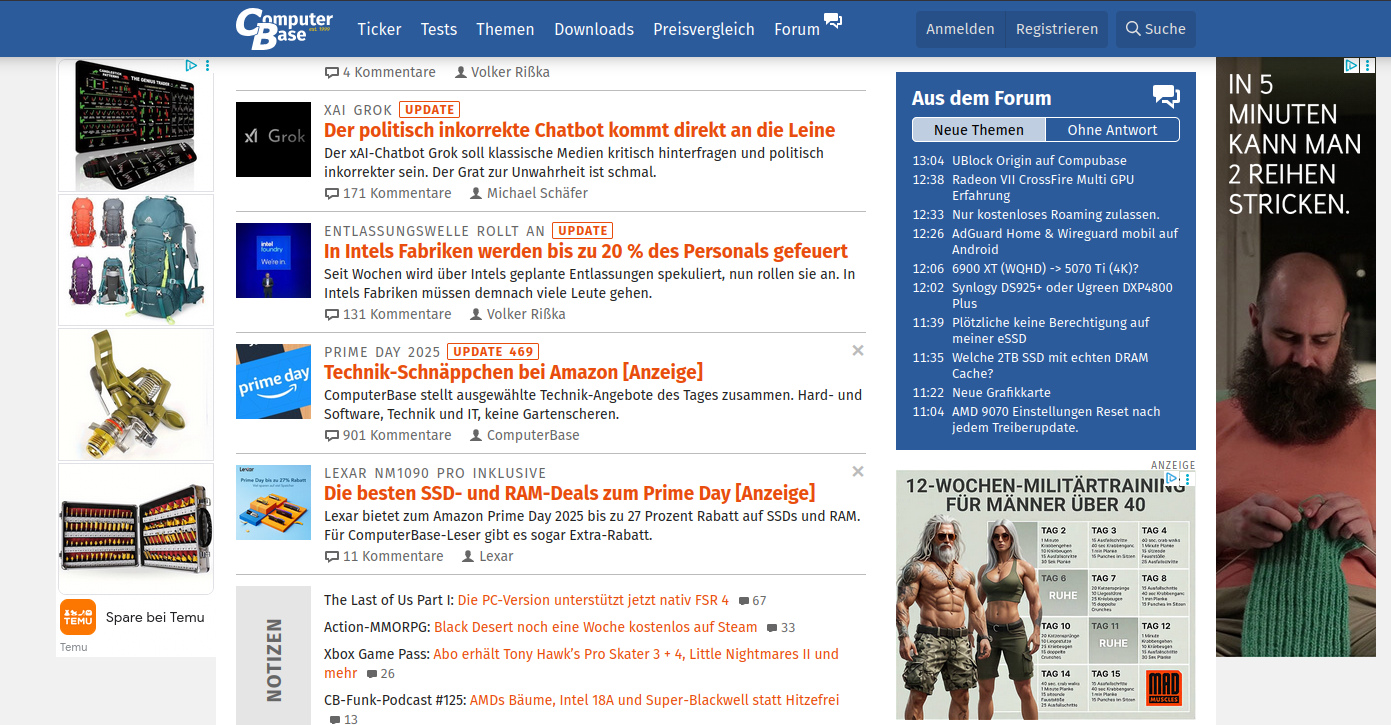Open headline about Intels Fabriken layoffs
This screenshot has width=1391, height=725.
[586, 251]
